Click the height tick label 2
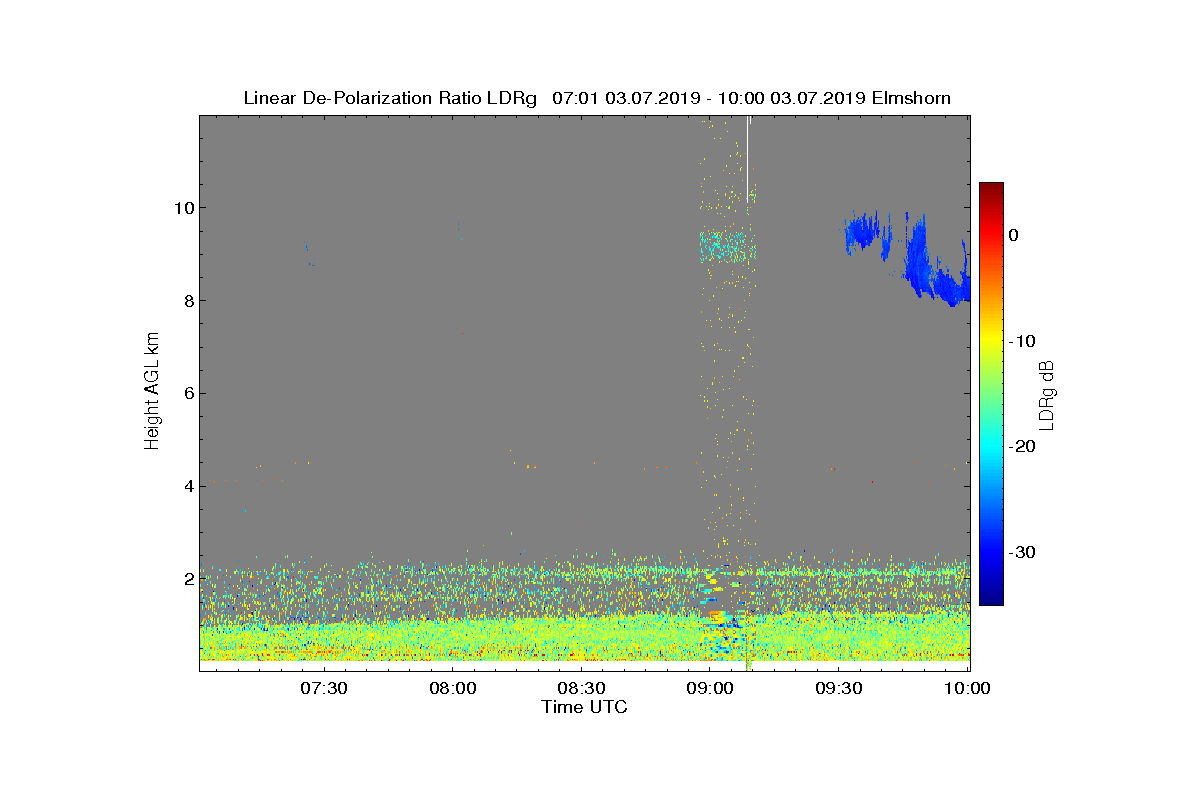The width and height of the screenshot is (1200, 800). click(187, 579)
